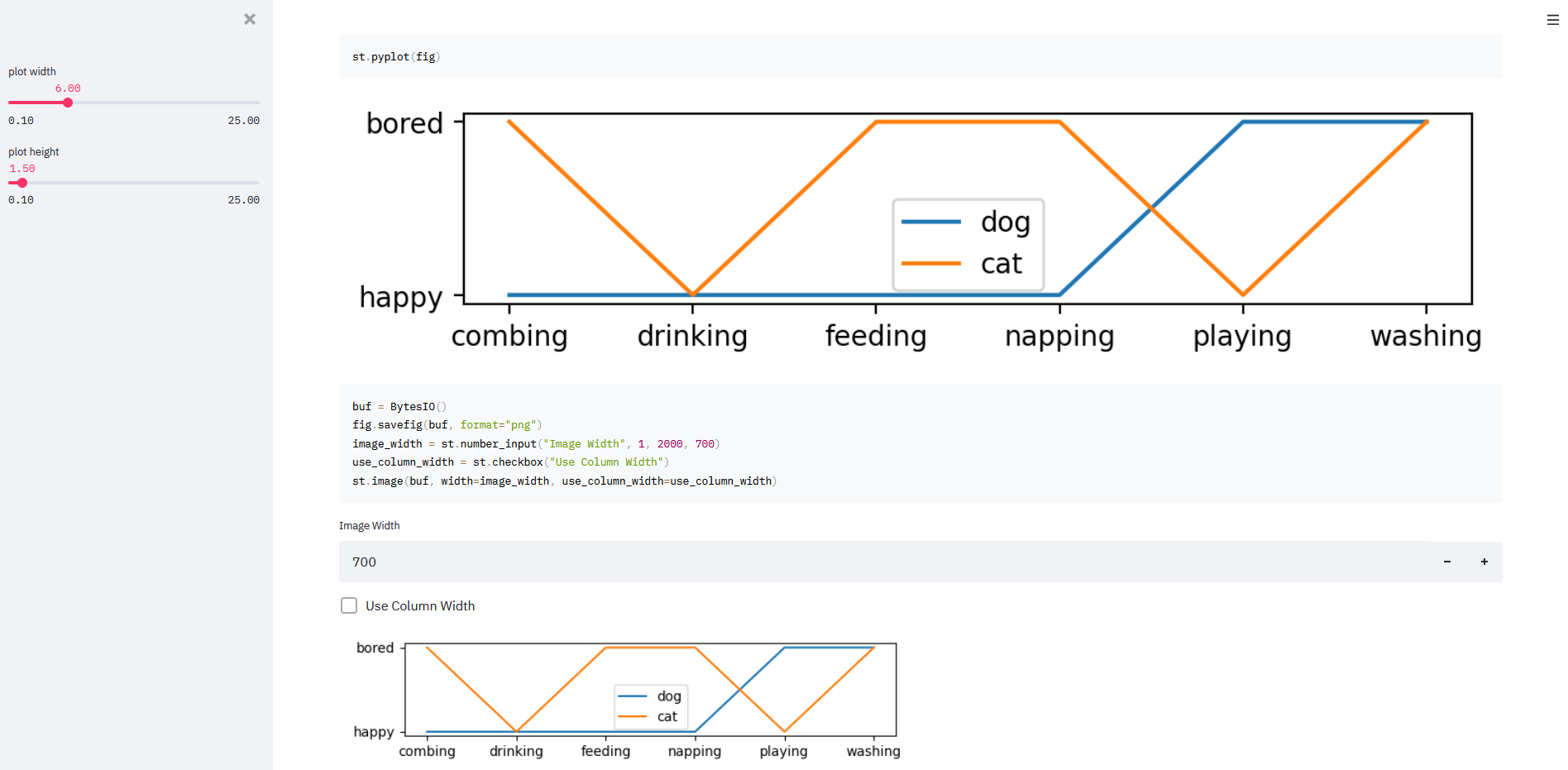Close the sidebar with the X icon
This screenshot has width=1568, height=770.
(250, 18)
